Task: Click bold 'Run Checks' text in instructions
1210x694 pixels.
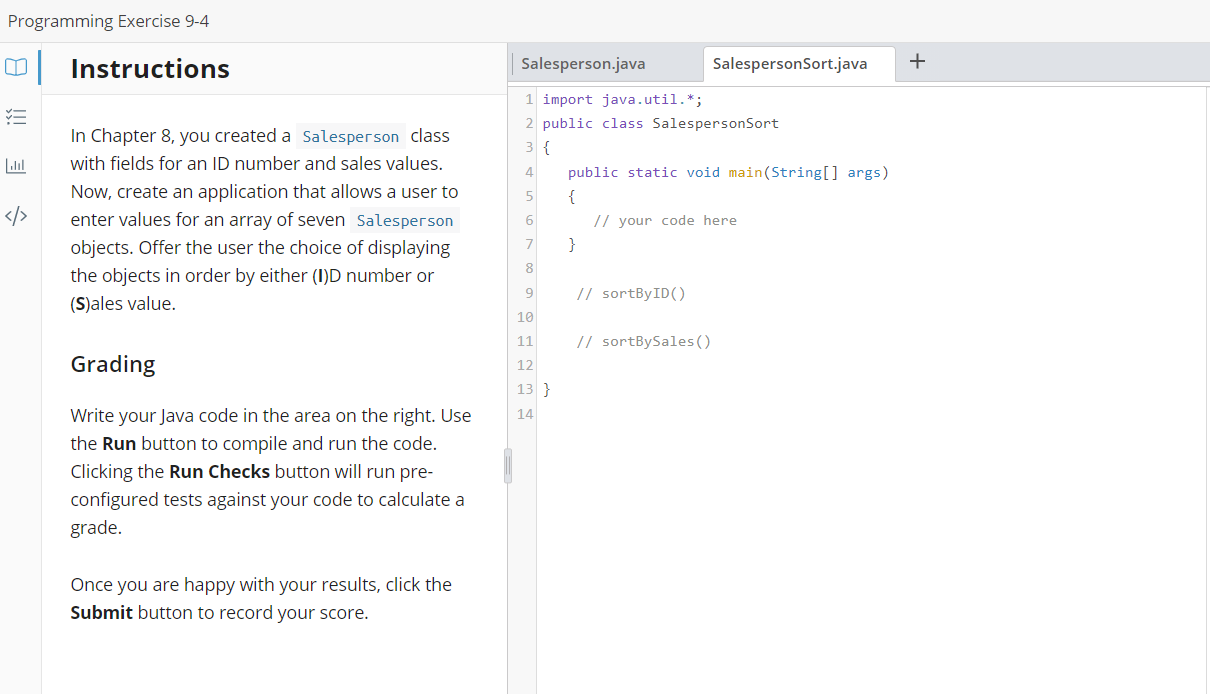Action: [x=220, y=471]
